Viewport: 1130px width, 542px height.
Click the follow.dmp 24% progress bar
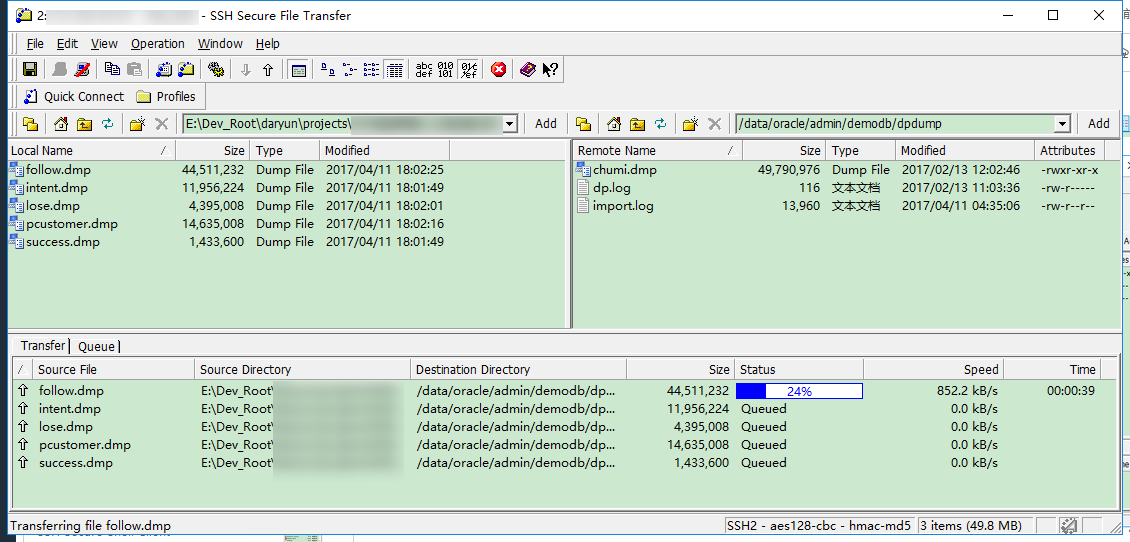coord(799,391)
